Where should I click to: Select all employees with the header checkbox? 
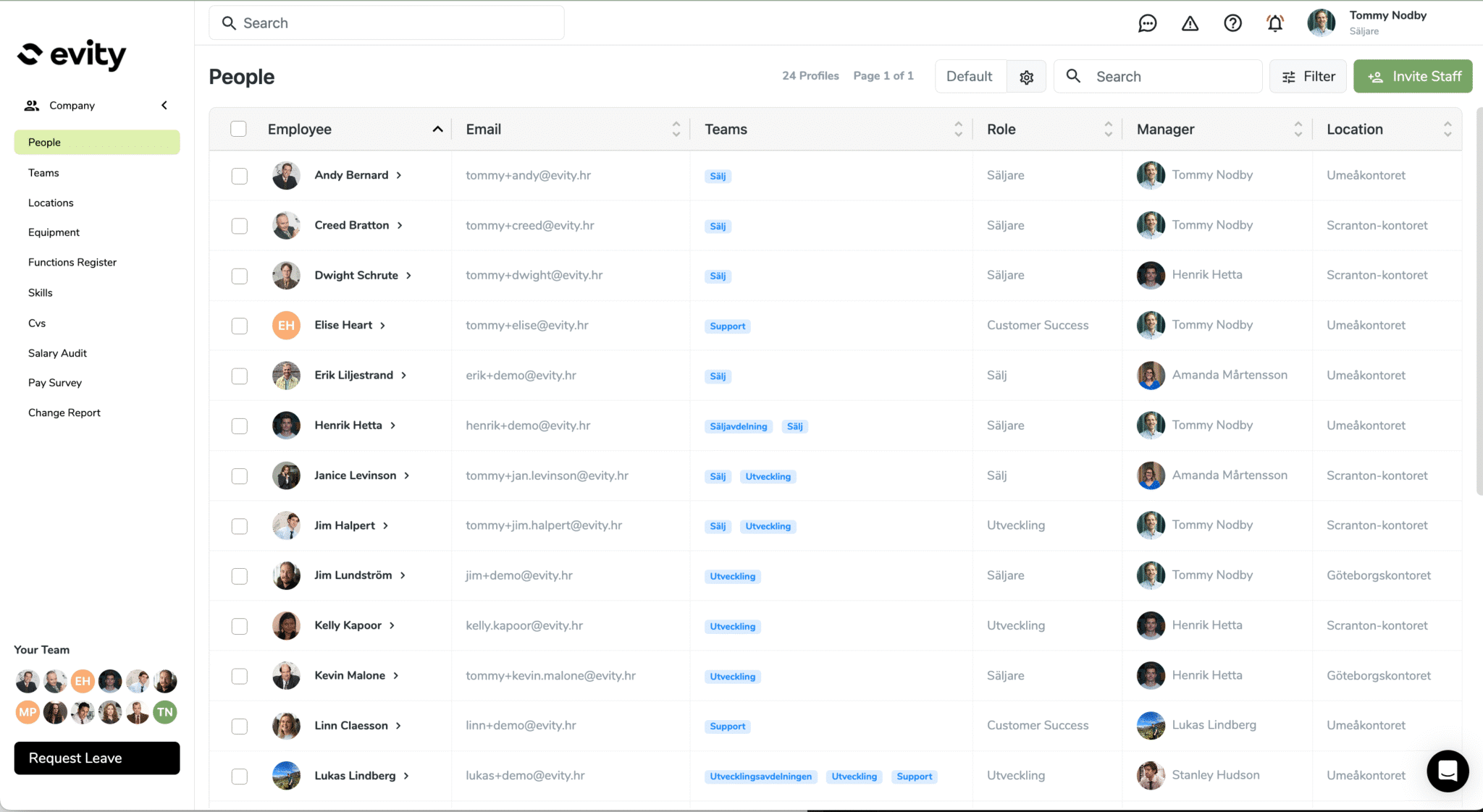point(238,129)
